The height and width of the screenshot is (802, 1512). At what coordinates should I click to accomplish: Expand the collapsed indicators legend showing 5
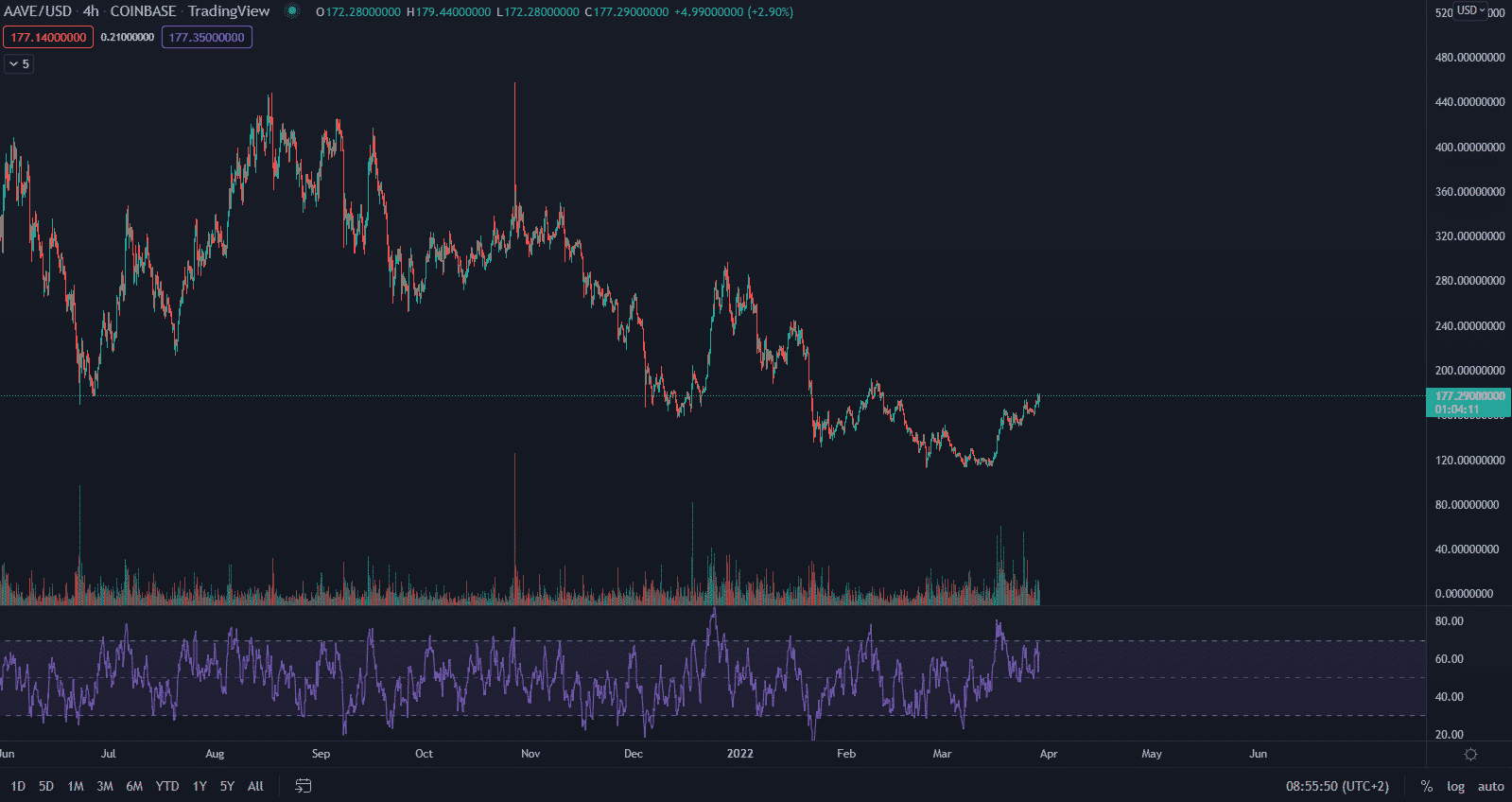pyautogui.click(x=19, y=64)
